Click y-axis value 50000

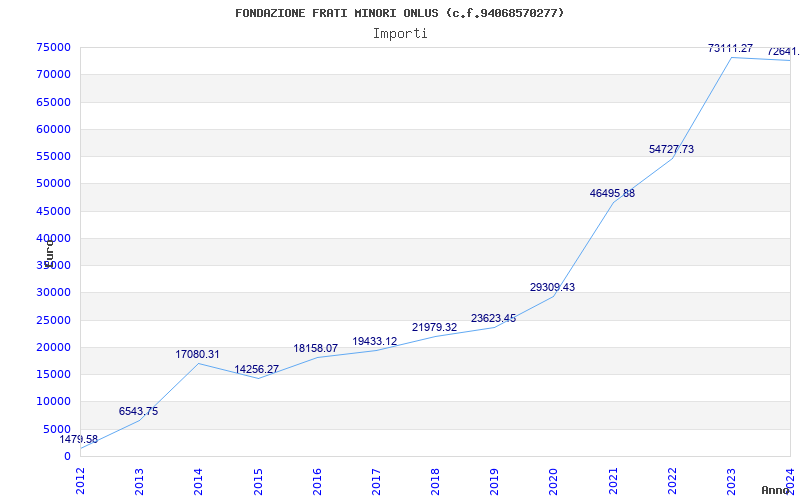click(54, 184)
